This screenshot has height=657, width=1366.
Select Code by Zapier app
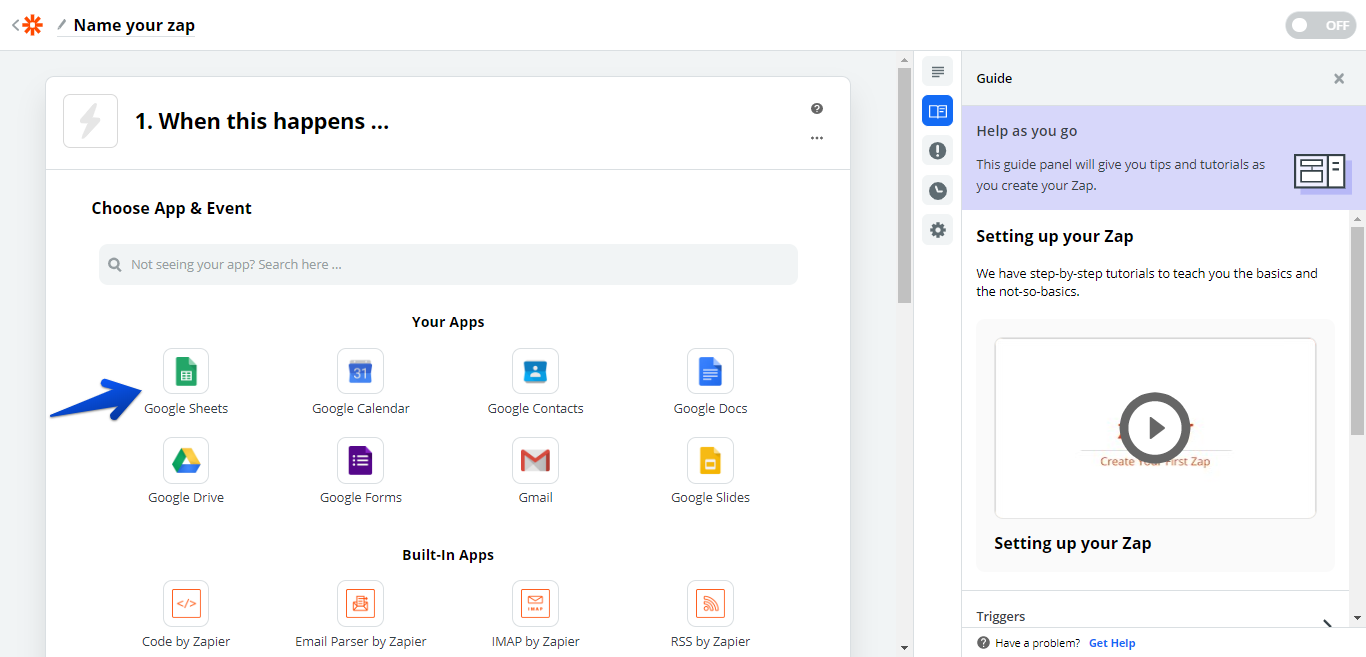(186, 604)
